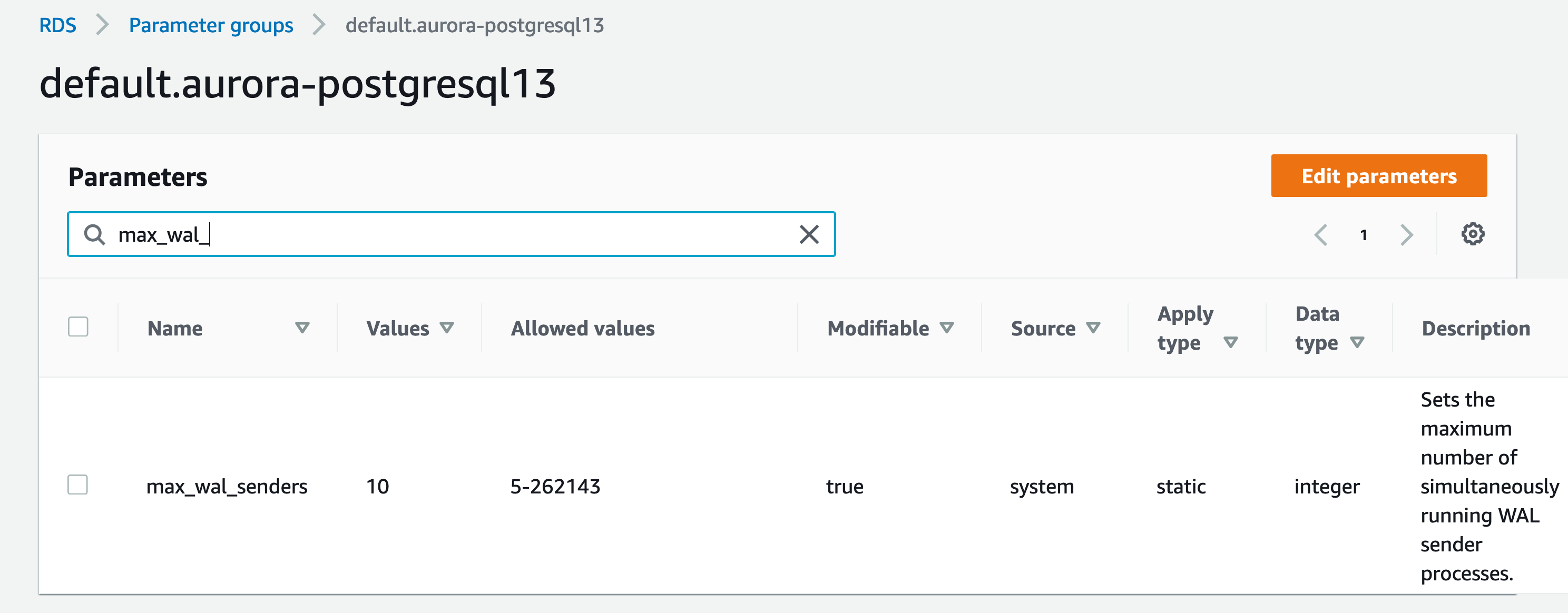Select page number 1 in pagination
Viewport: 1568px width, 613px height.
(1364, 234)
